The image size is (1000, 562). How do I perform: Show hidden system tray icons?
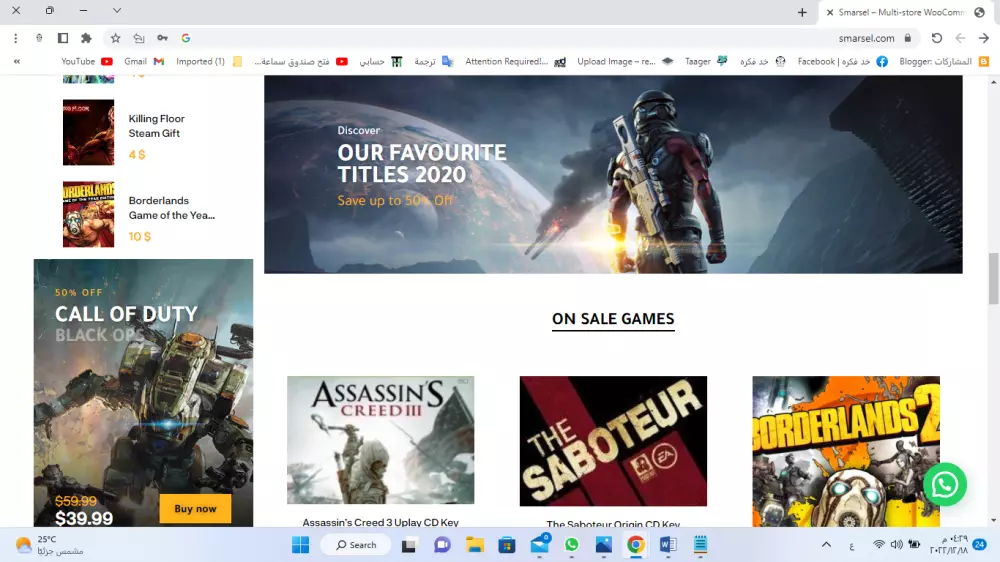[826, 545]
